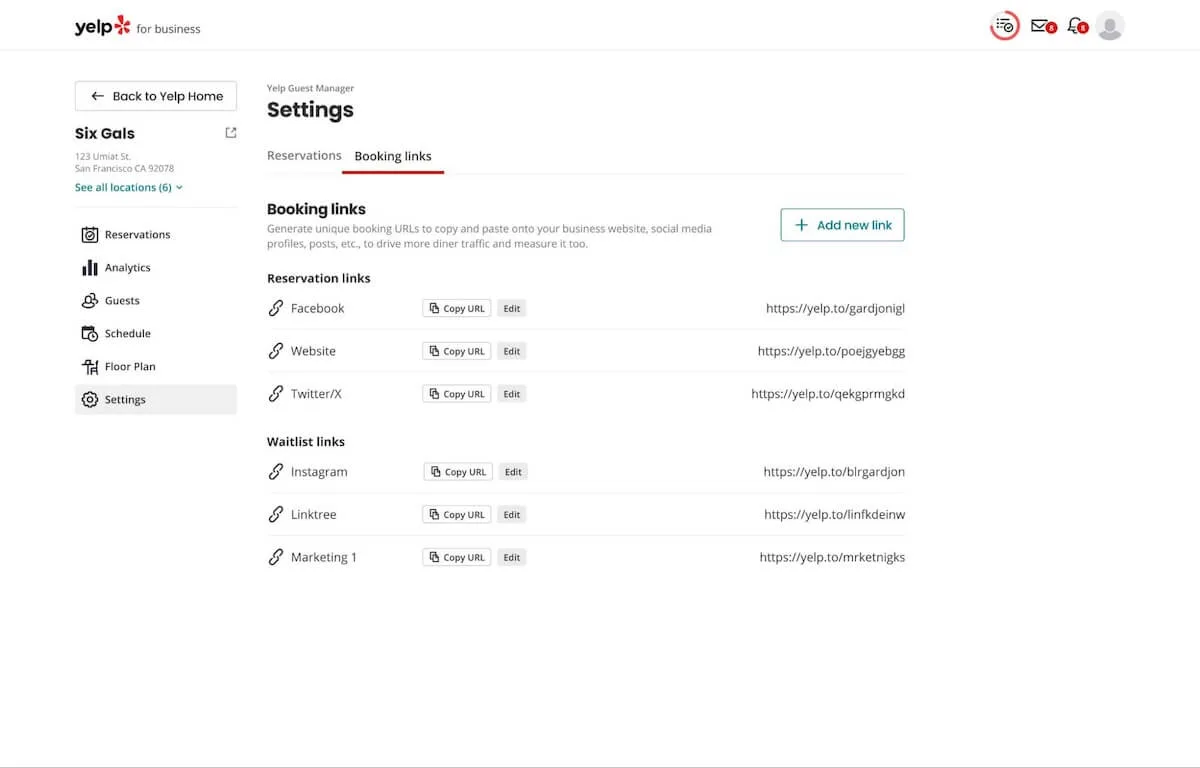Viewport: 1200px width, 768px height.
Task: Edit the Website reservation link
Action: click(512, 352)
